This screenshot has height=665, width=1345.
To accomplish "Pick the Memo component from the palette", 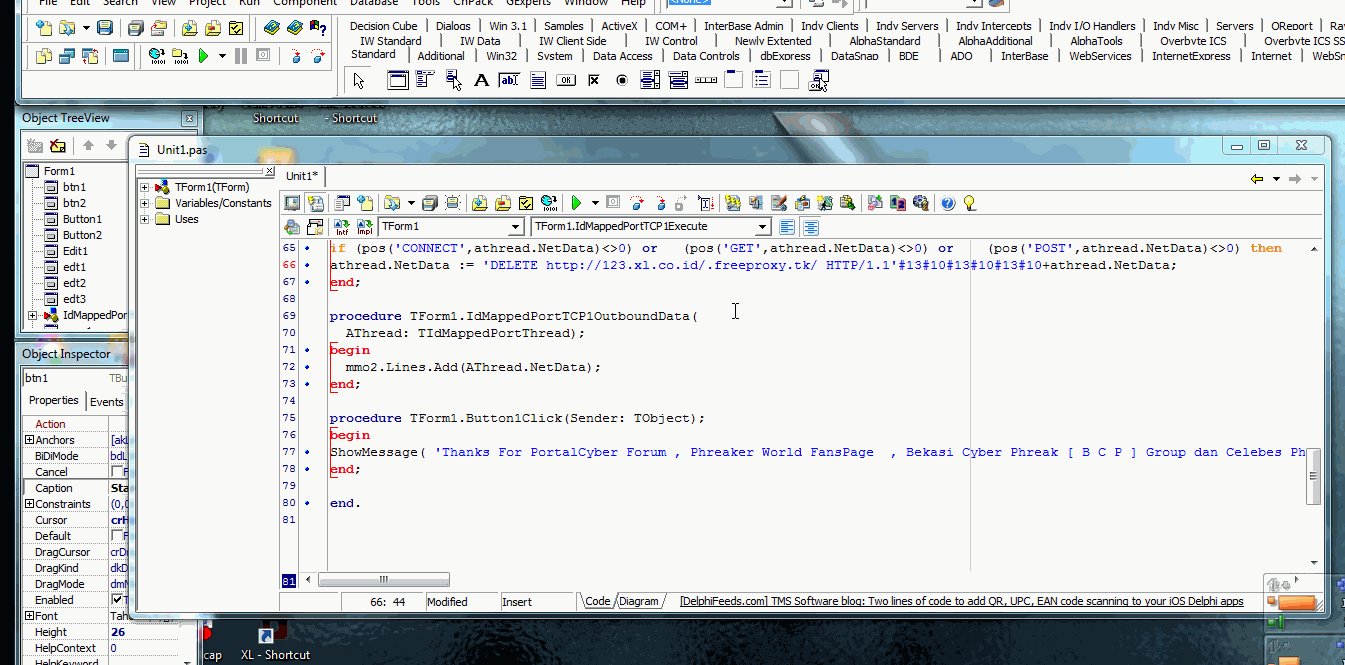I will [537, 81].
